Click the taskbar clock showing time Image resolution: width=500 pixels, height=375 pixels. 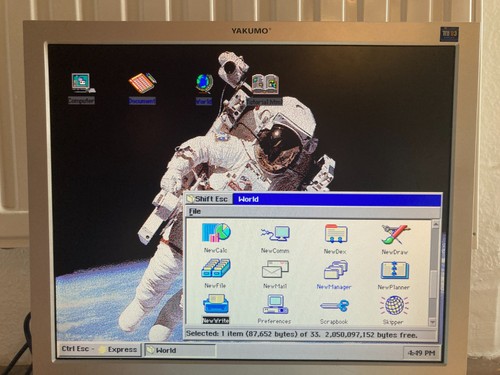click(x=421, y=353)
